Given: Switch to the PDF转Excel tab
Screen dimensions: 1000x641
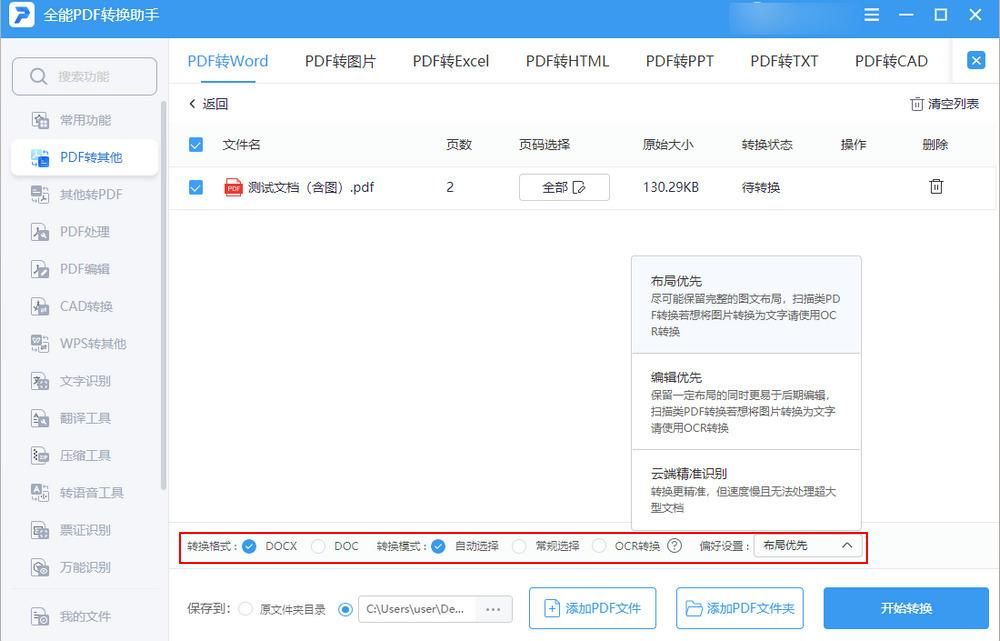Looking at the screenshot, I should point(449,60).
